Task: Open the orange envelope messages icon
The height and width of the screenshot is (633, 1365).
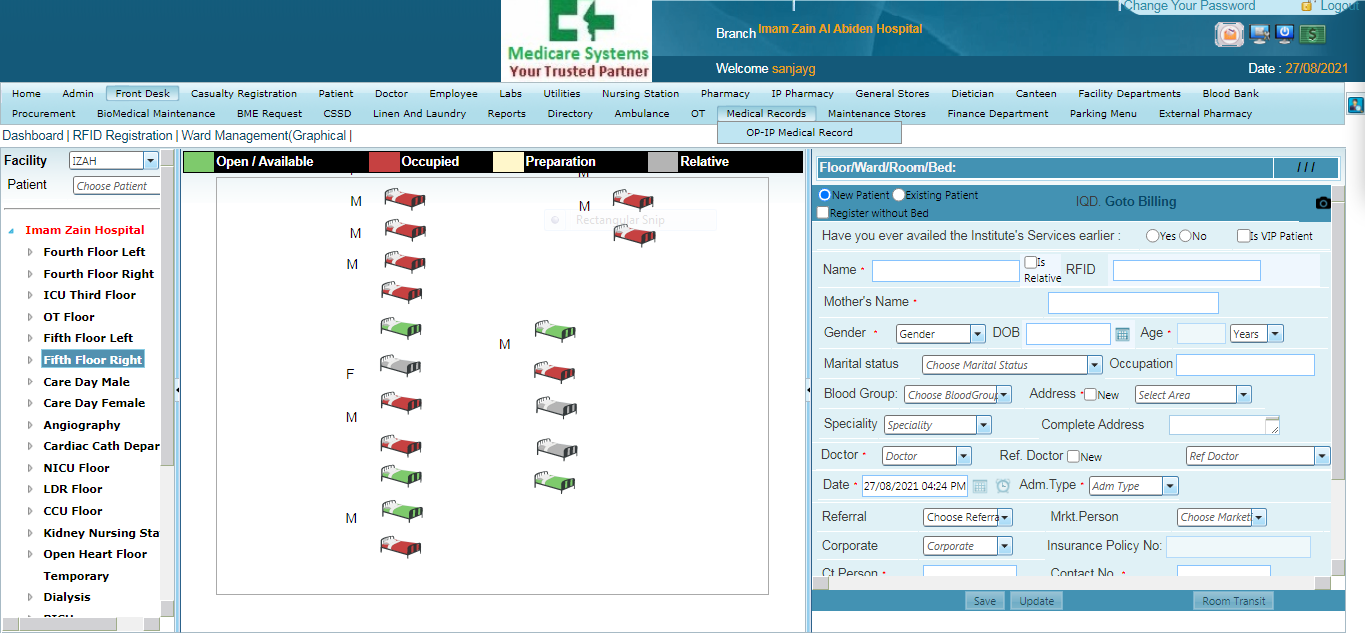Action: 1229,34
